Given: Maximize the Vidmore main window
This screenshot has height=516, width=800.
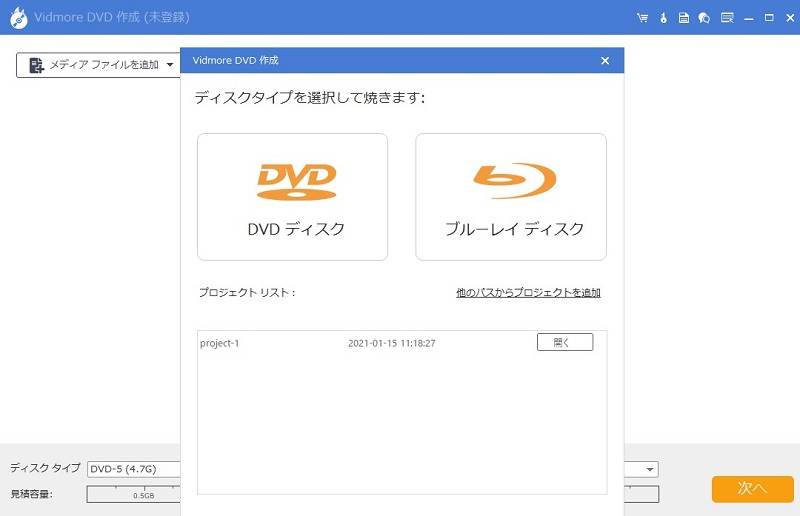Looking at the screenshot, I should (769, 18).
